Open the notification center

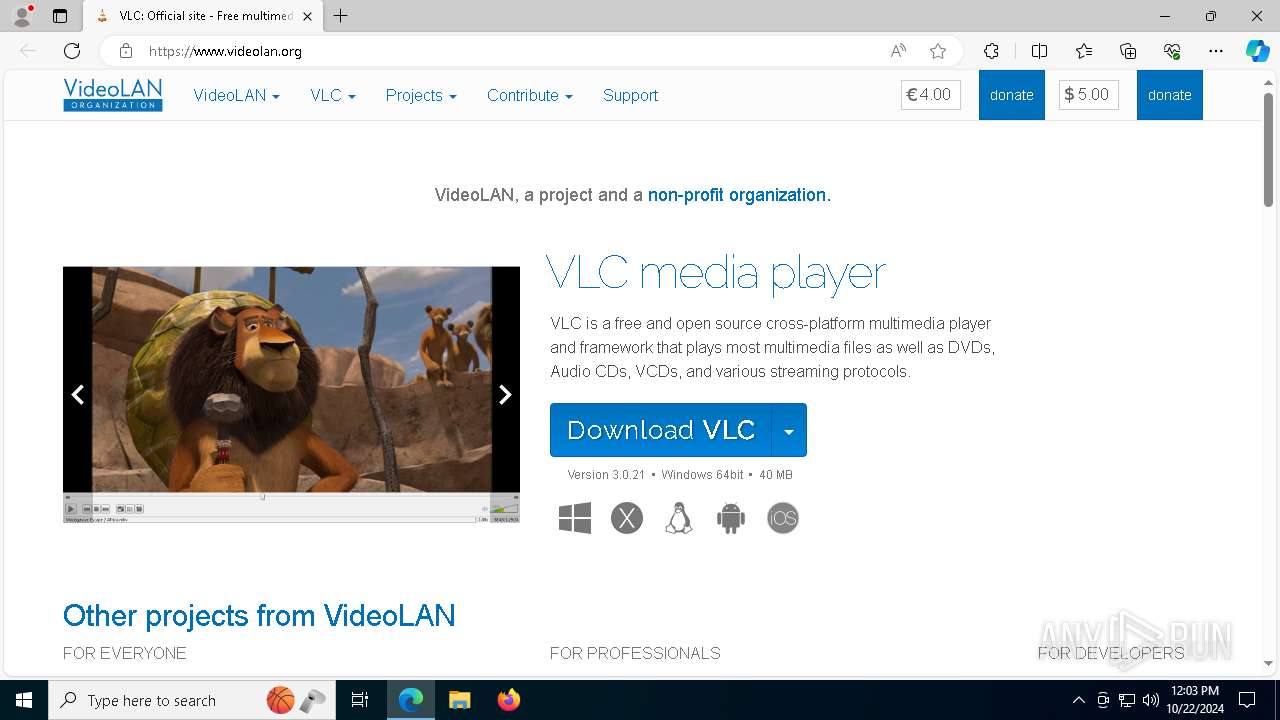click(1247, 700)
